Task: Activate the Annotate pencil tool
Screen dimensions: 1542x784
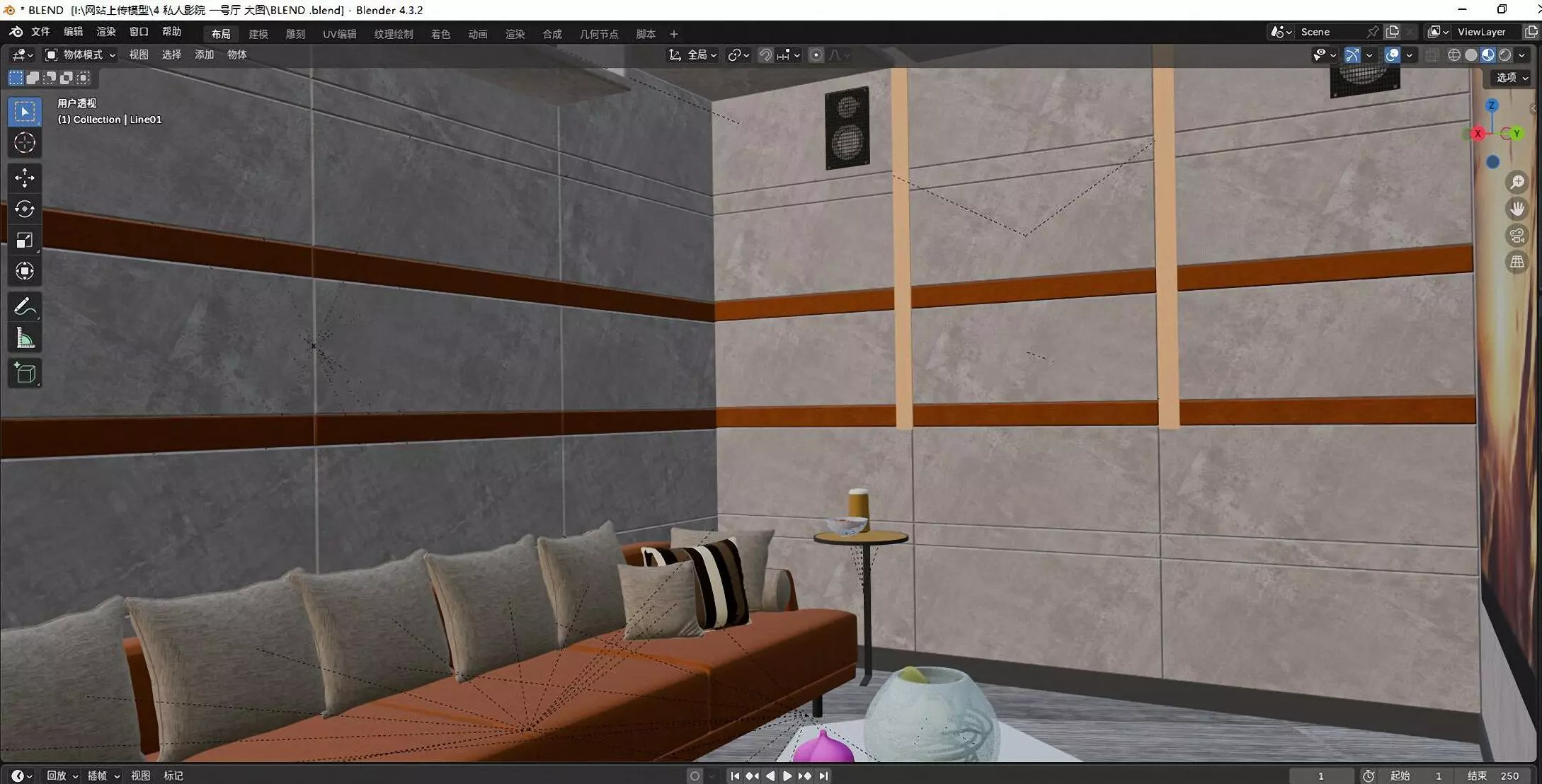Action: (25, 307)
